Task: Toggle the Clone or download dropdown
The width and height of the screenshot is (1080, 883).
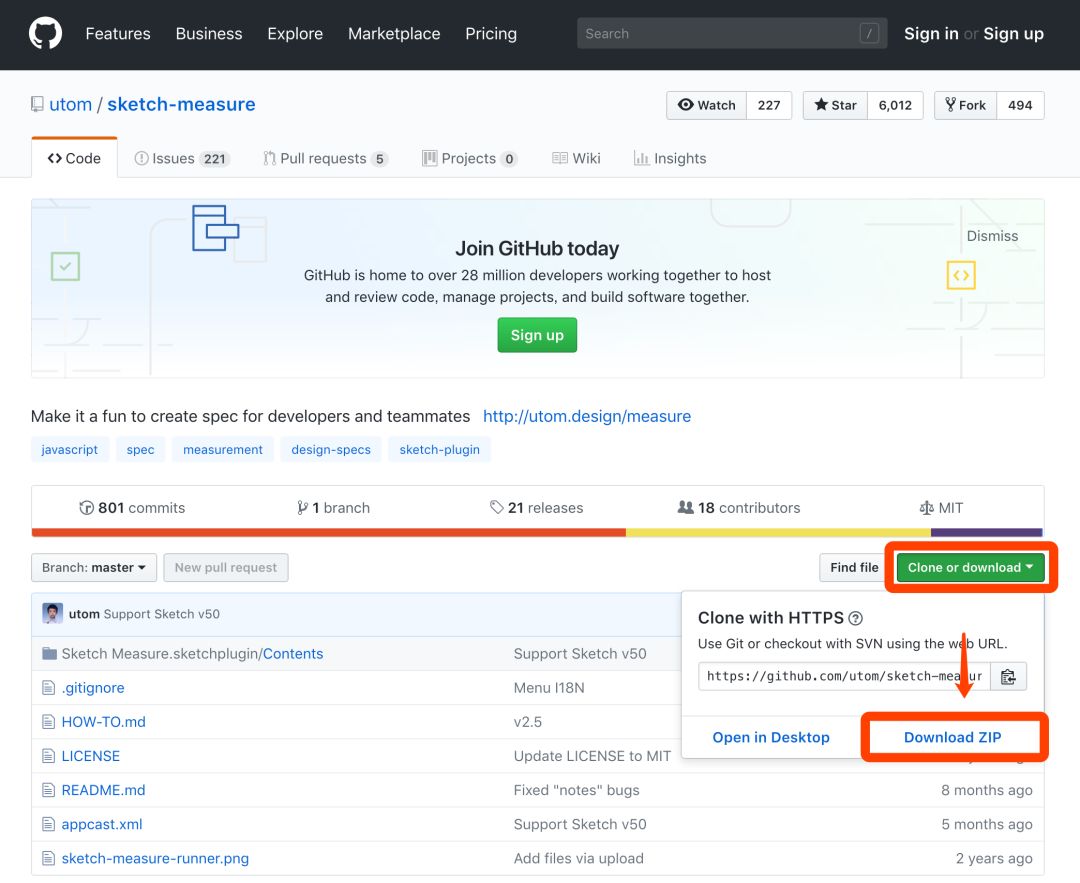Action: click(x=970, y=568)
